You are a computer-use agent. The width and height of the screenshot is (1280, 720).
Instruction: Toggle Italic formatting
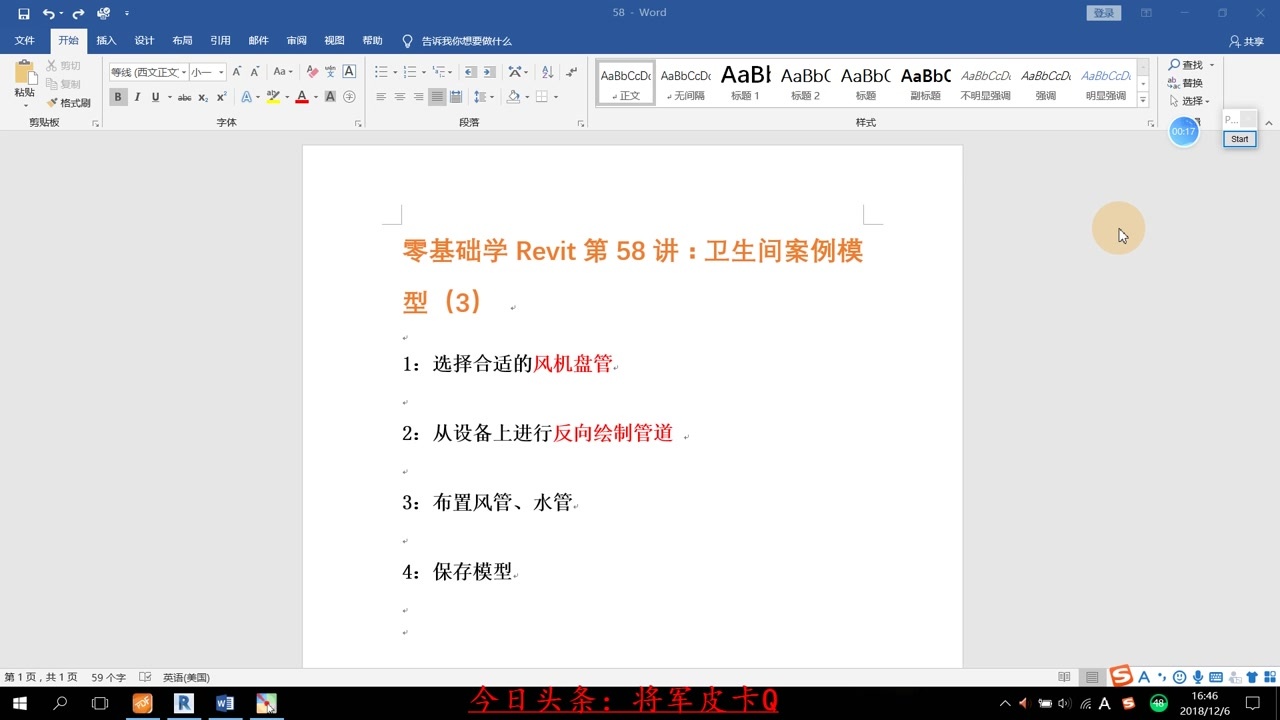pyautogui.click(x=137, y=97)
